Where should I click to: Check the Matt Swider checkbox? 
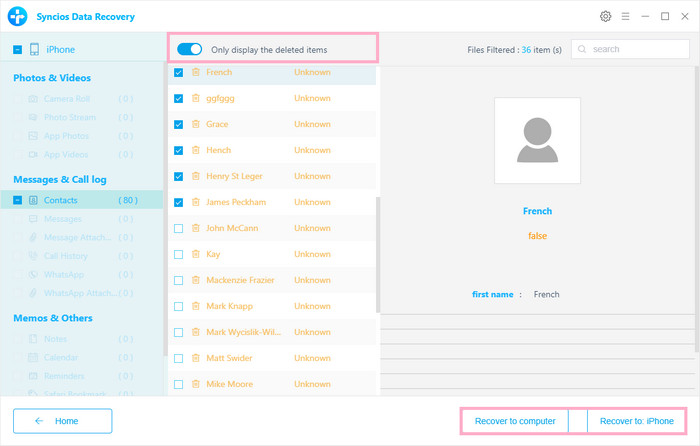179,358
